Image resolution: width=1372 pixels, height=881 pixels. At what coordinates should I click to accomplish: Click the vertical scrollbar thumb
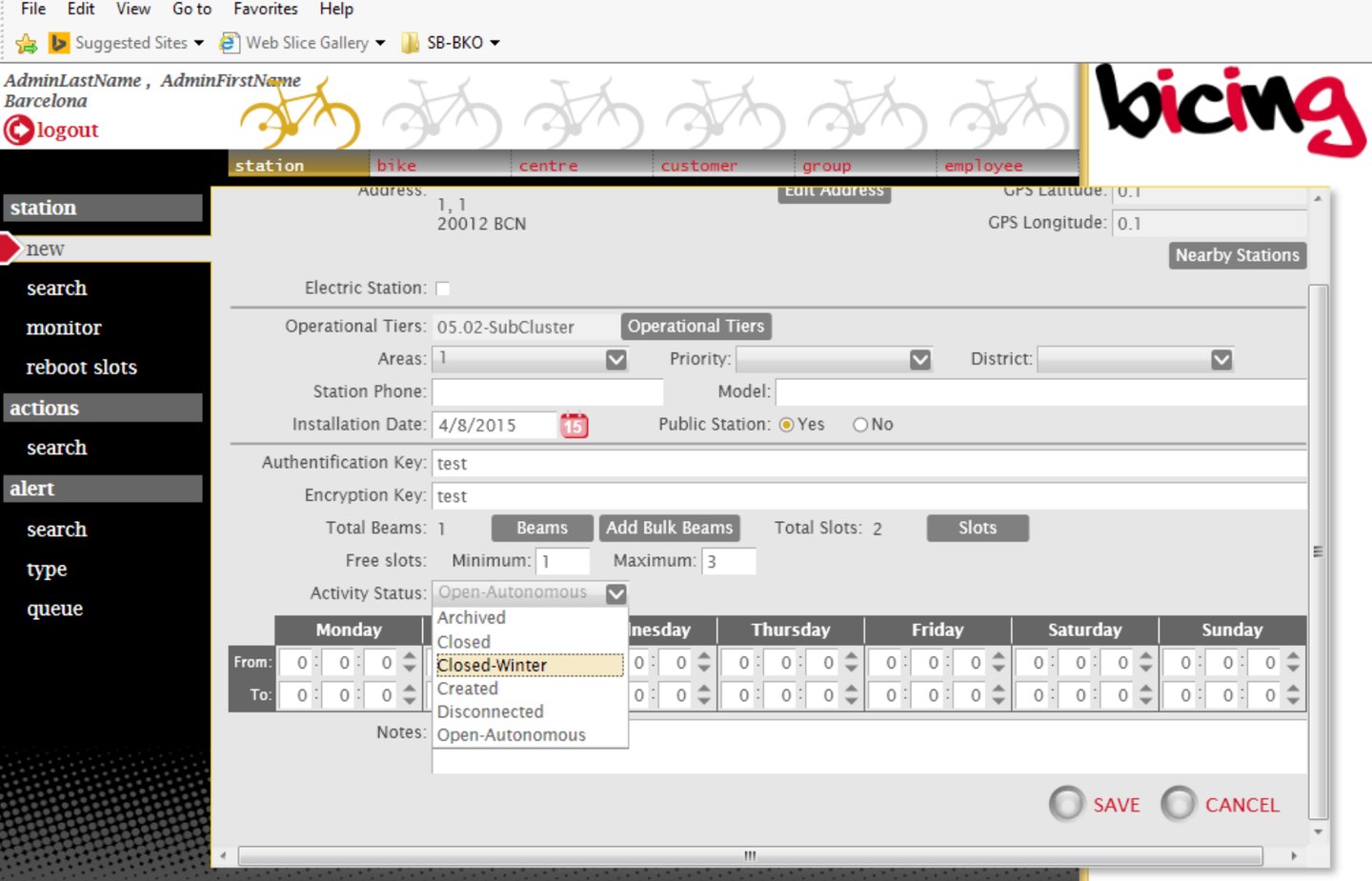(x=1319, y=551)
